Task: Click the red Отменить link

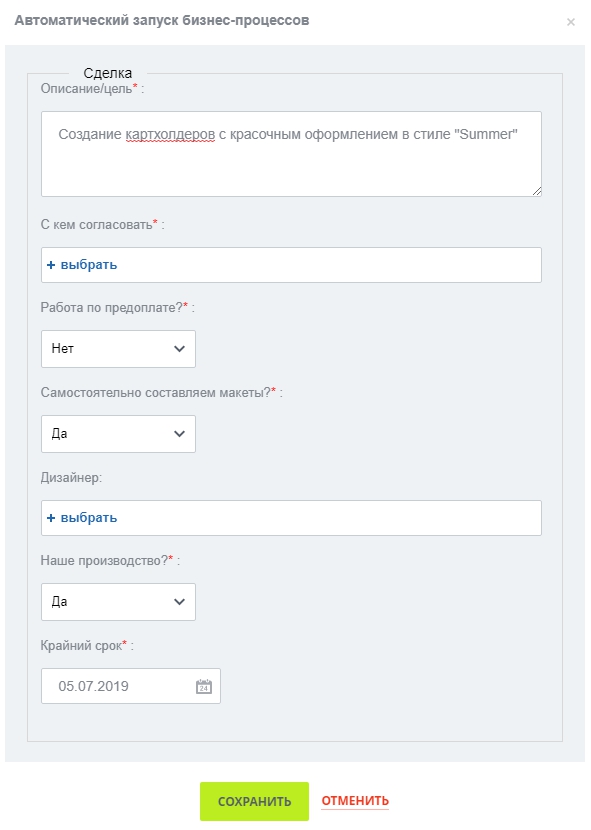Action: tap(355, 800)
